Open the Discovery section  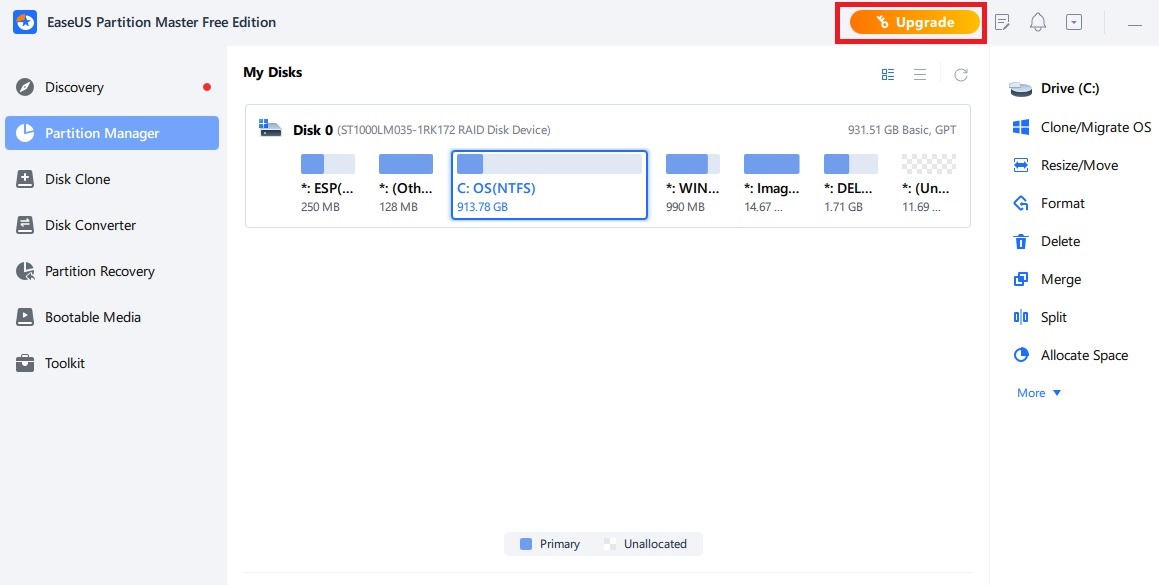point(112,87)
